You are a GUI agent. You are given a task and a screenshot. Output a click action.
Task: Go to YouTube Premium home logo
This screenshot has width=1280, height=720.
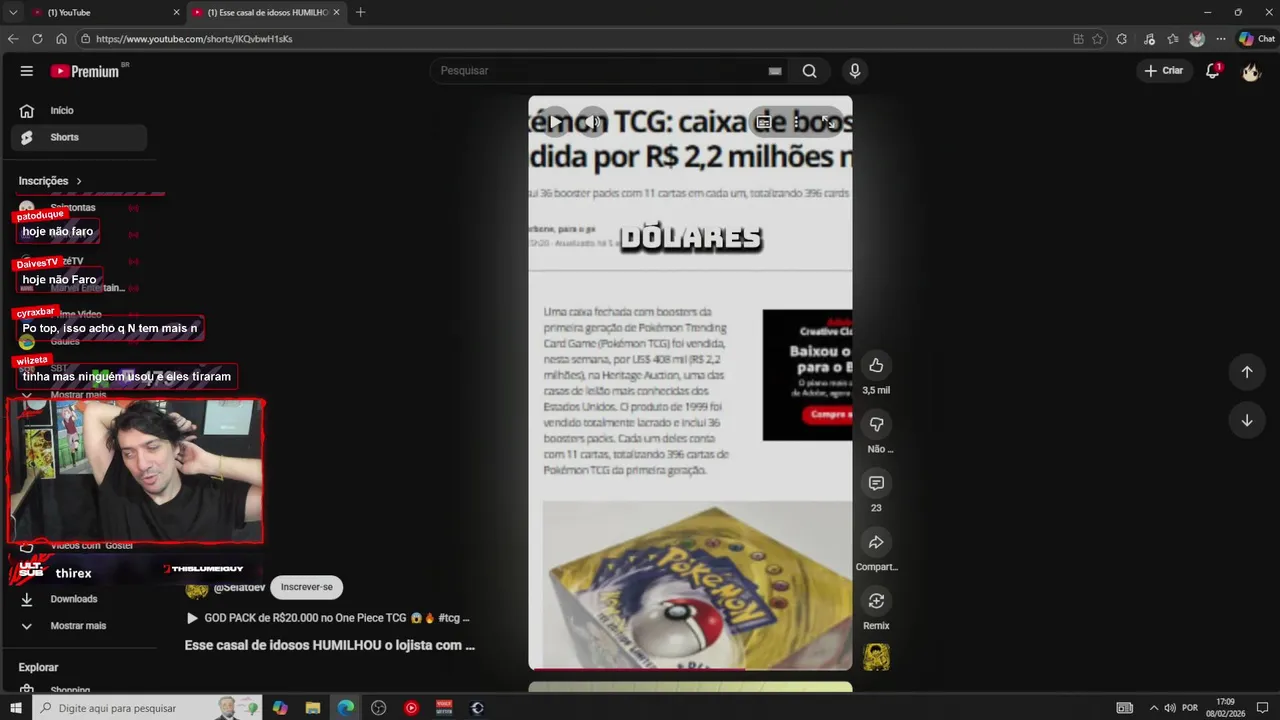[87, 71]
